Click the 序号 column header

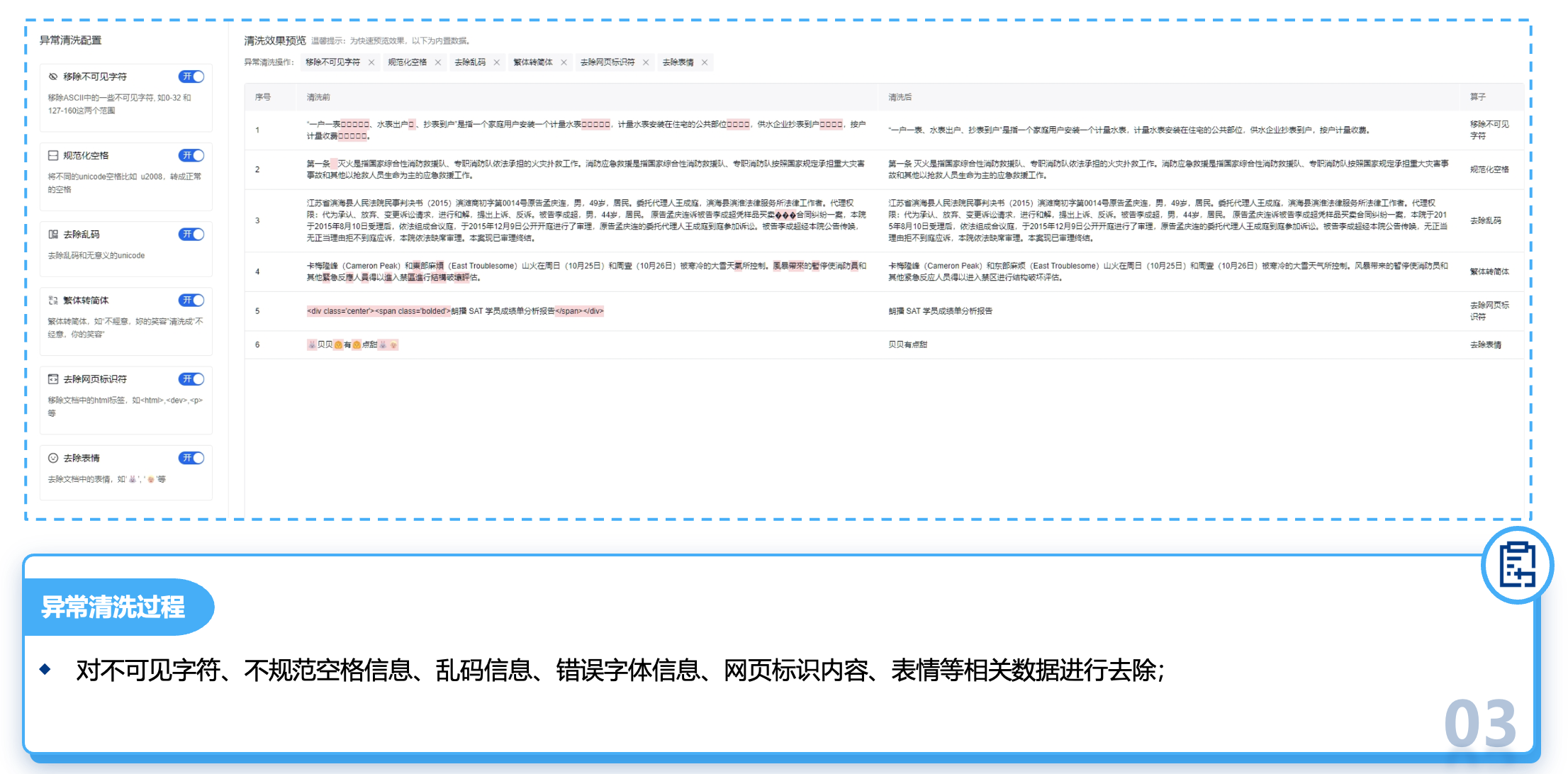(263, 97)
